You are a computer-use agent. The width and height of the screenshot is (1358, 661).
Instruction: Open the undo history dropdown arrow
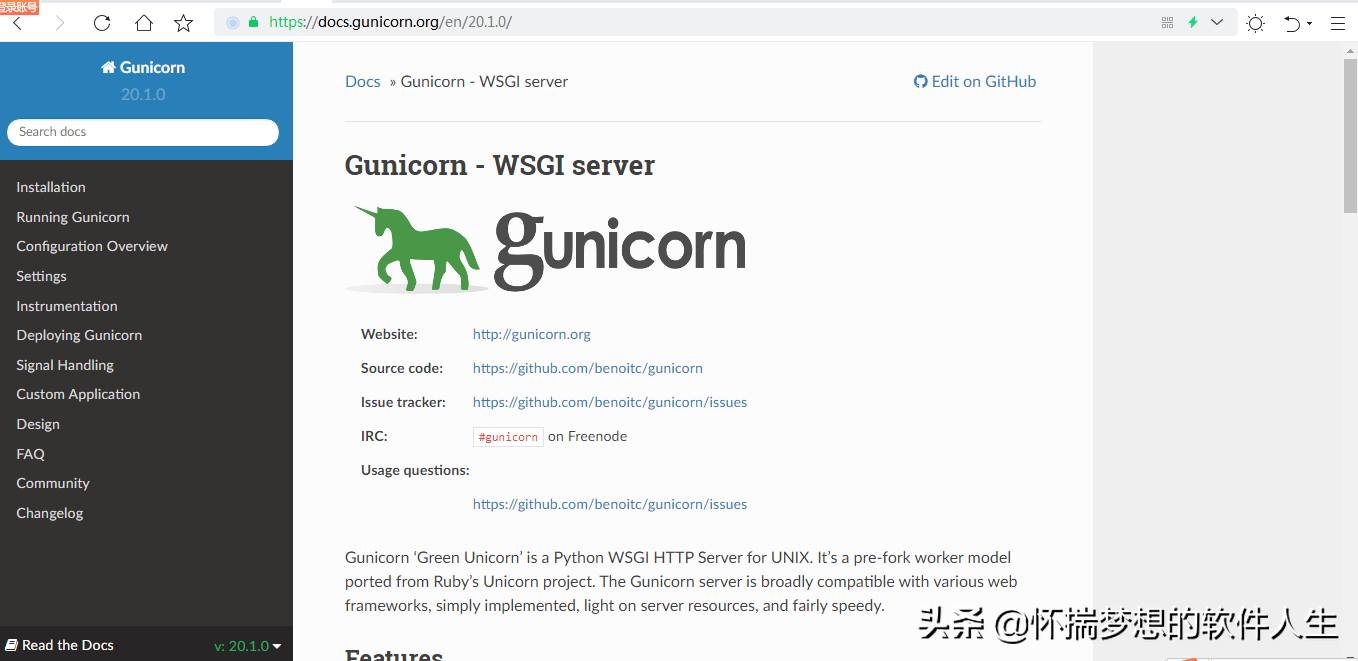[1310, 24]
